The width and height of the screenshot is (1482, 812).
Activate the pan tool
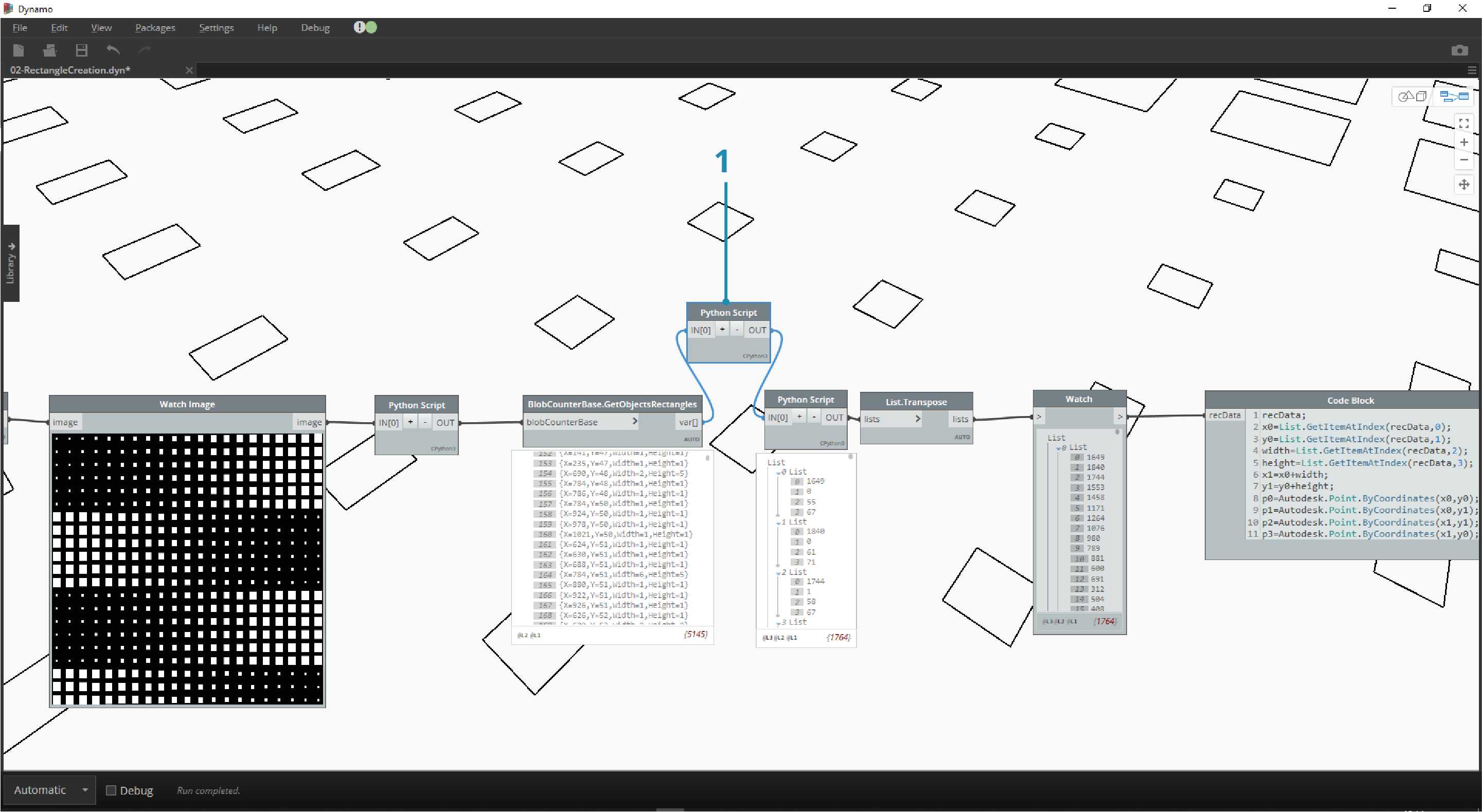1464,185
